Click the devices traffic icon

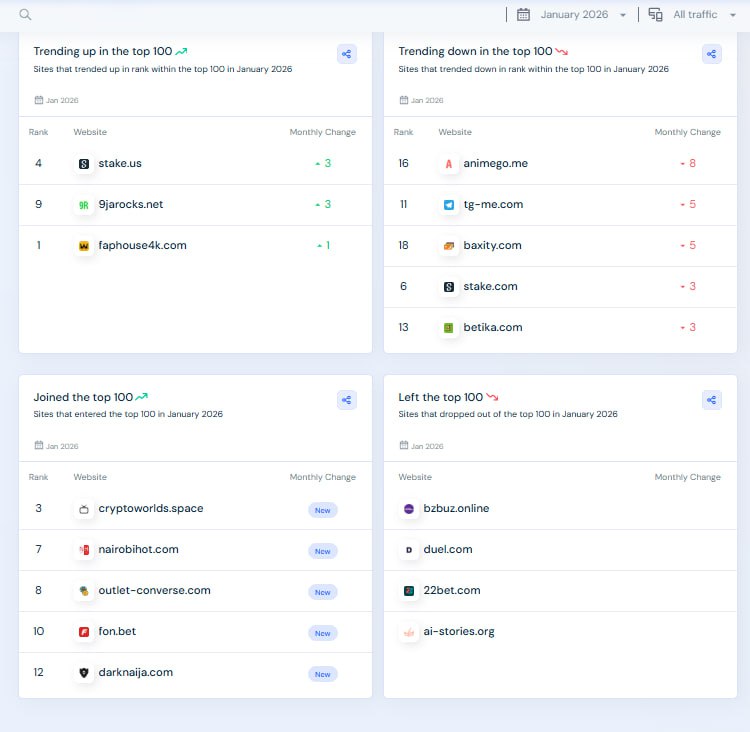656,14
